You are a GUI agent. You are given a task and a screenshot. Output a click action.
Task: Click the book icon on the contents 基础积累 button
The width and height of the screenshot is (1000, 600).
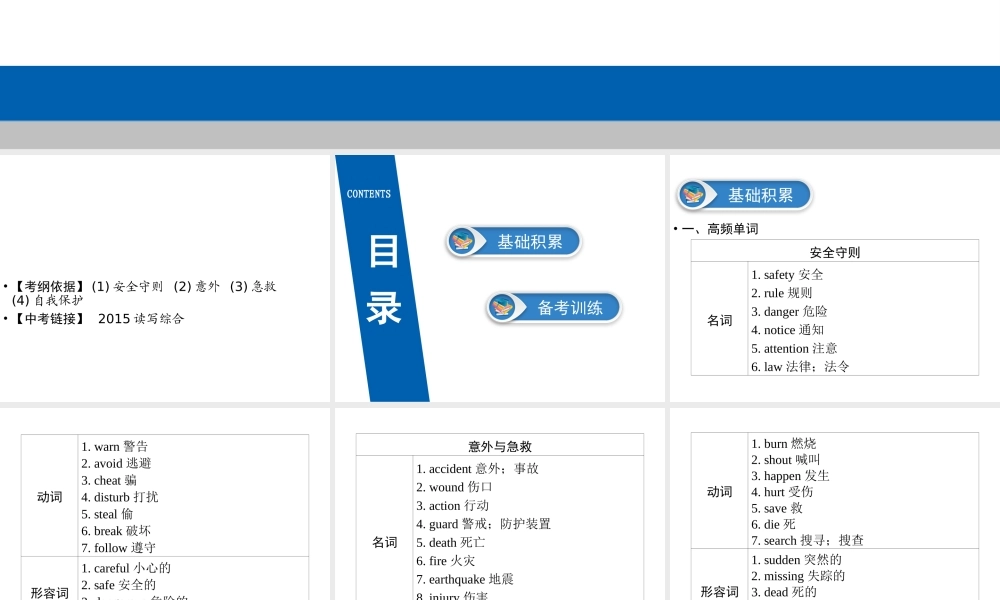pyautogui.click(x=462, y=242)
